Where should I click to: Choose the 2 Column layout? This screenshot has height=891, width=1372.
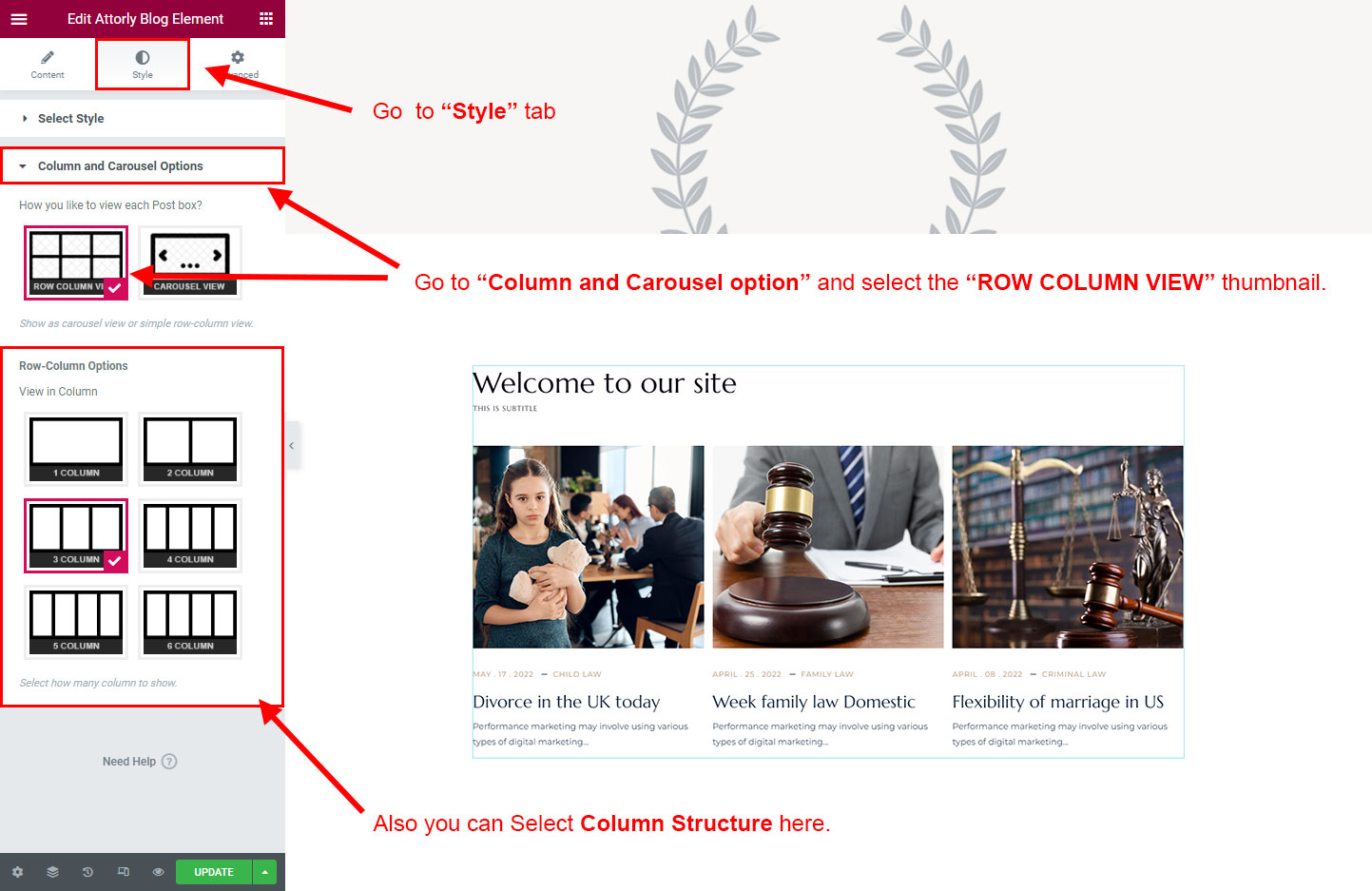190,449
